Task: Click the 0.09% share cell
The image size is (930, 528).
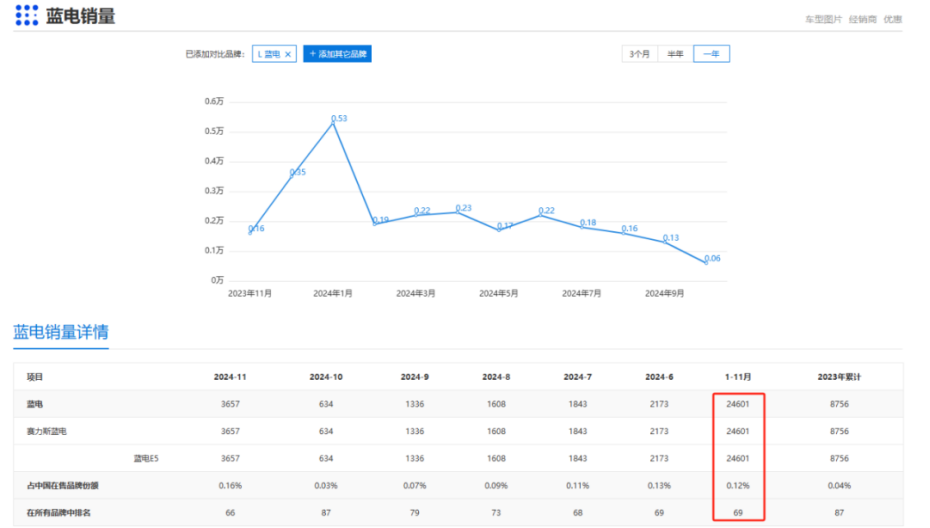Action: click(x=496, y=486)
